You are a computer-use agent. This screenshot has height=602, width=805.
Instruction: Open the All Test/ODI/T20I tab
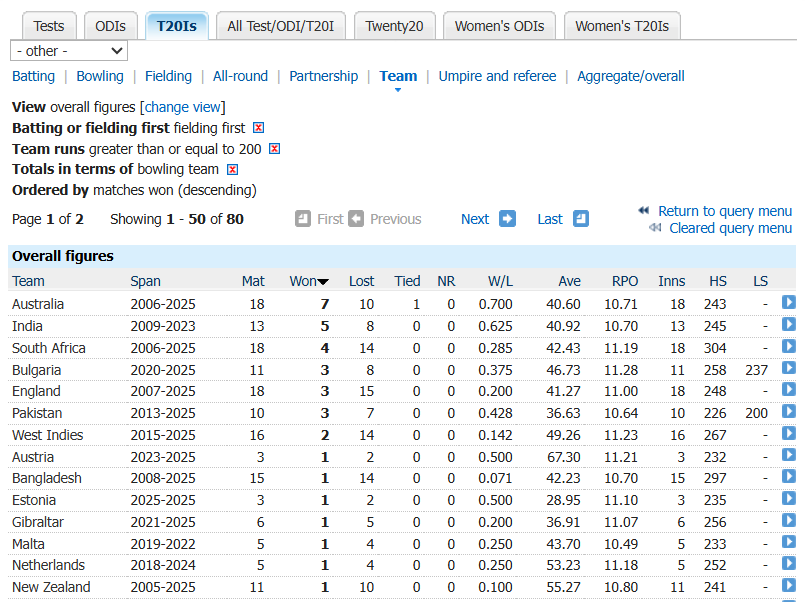(x=281, y=26)
